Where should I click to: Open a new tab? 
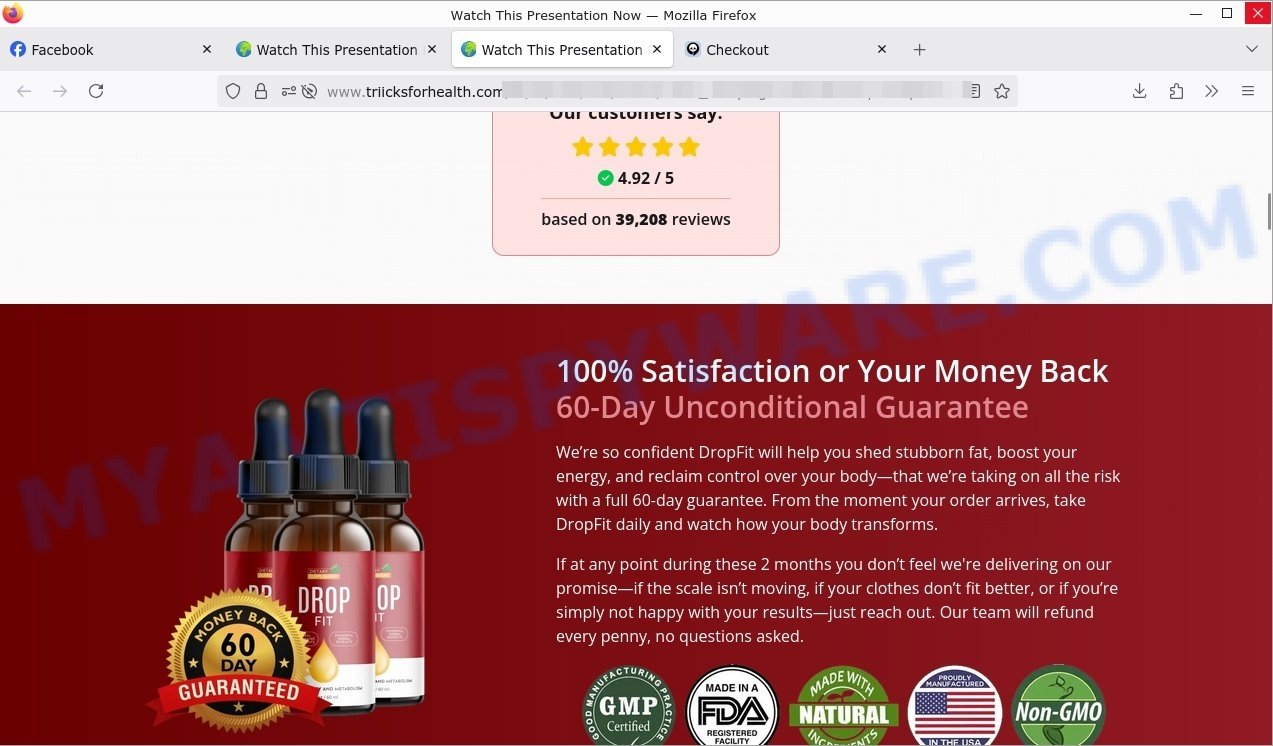(920, 49)
